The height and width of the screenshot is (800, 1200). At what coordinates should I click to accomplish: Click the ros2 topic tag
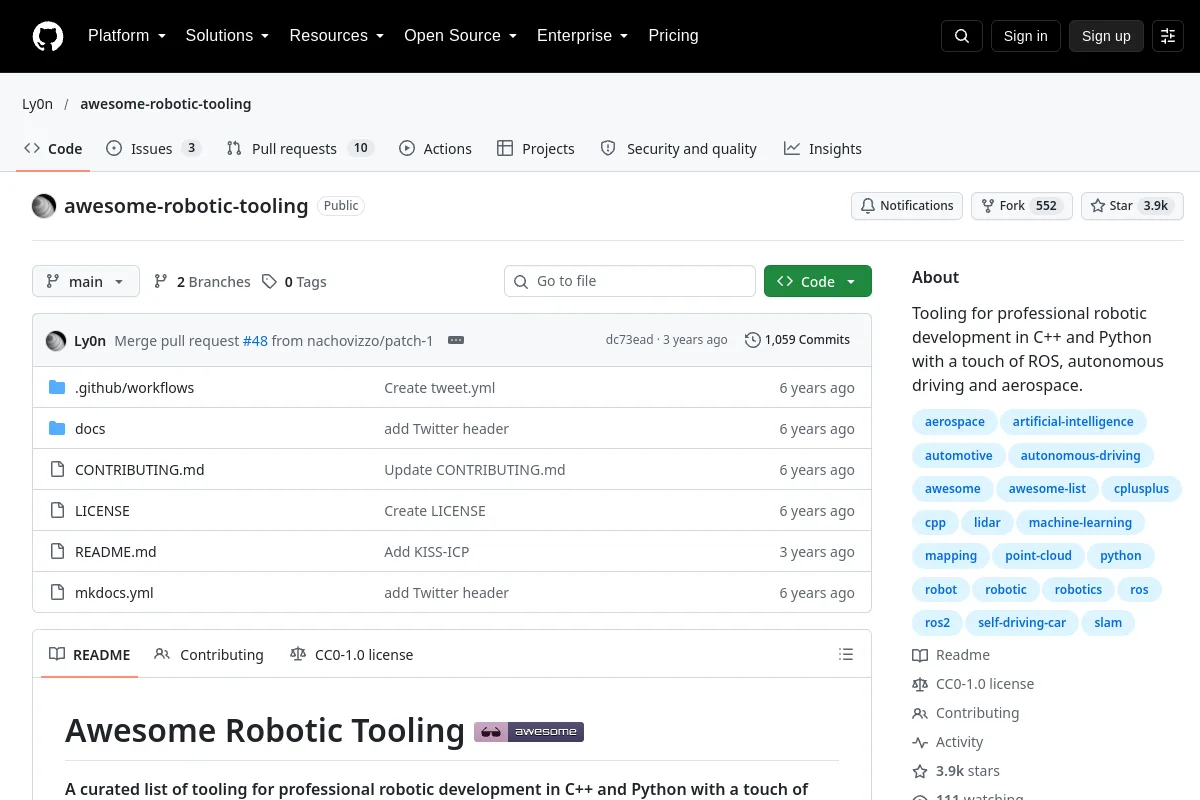(937, 623)
